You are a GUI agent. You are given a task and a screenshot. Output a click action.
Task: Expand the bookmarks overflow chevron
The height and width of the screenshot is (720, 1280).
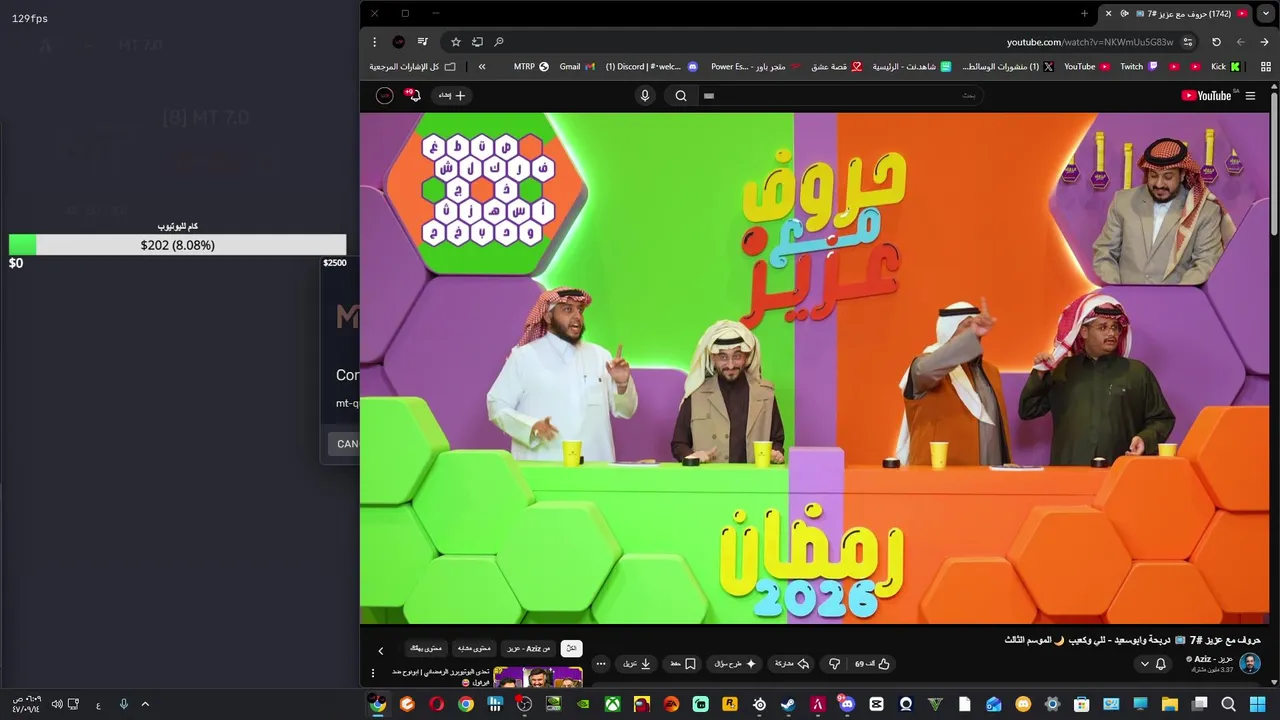pos(482,67)
